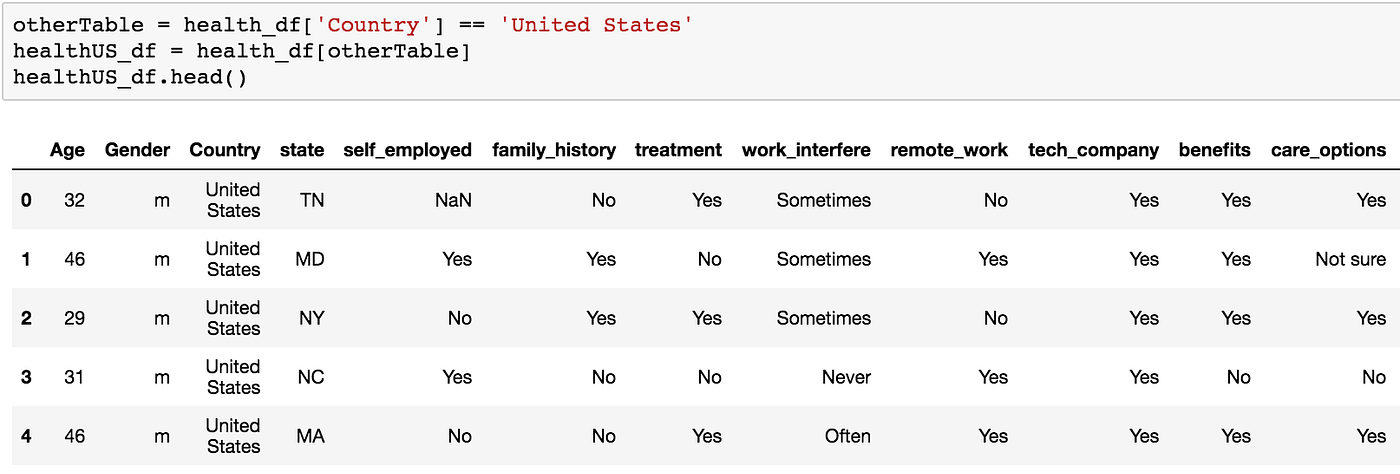Click the benefits column header

pyautogui.click(x=1214, y=150)
